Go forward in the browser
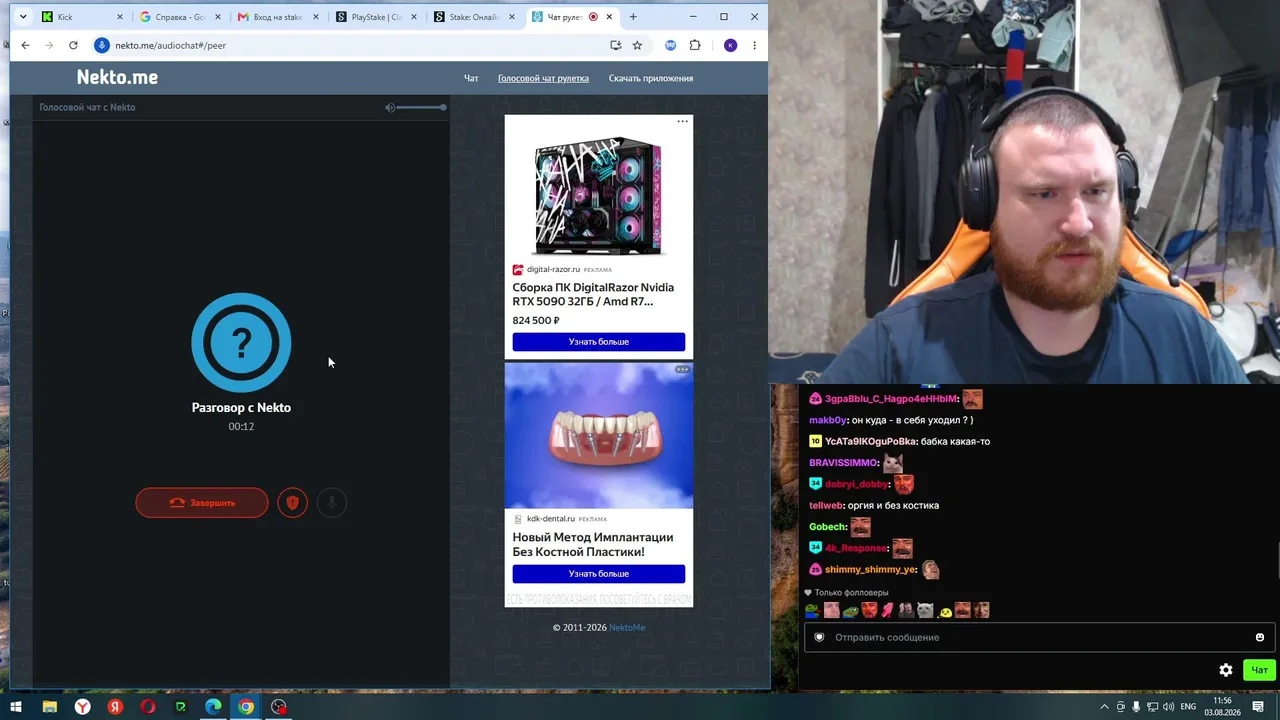Image resolution: width=1280 pixels, height=720 pixels. click(x=49, y=45)
